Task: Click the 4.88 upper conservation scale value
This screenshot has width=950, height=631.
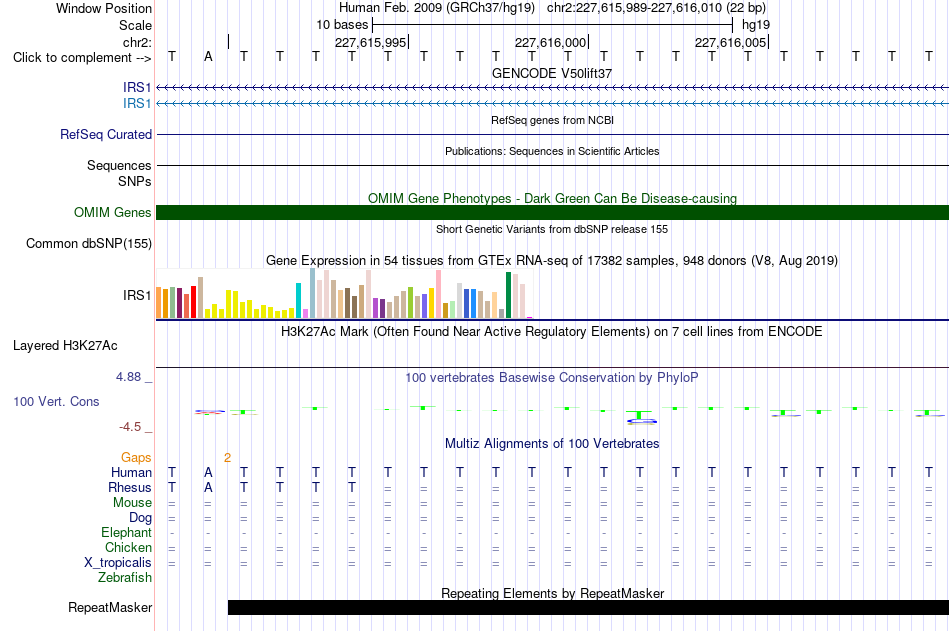Action: click(x=128, y=377)
